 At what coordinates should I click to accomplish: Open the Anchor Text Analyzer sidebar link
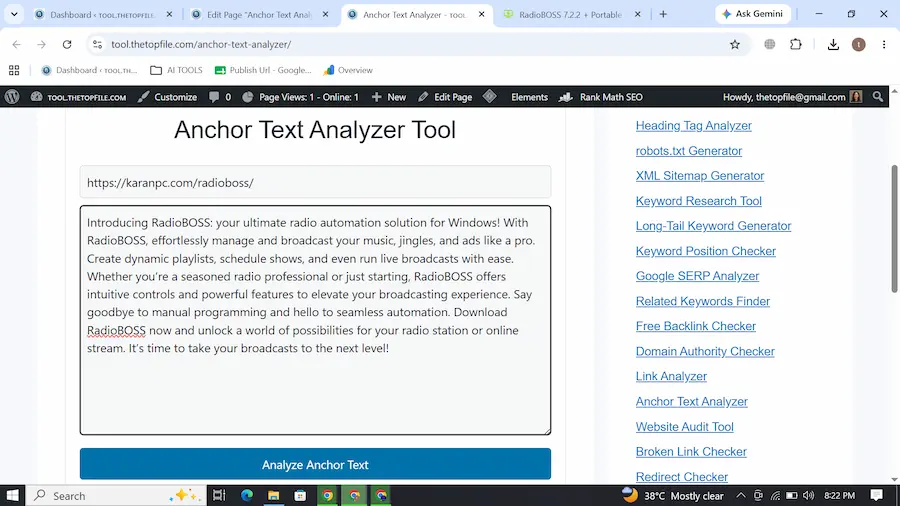coord(692,402)
